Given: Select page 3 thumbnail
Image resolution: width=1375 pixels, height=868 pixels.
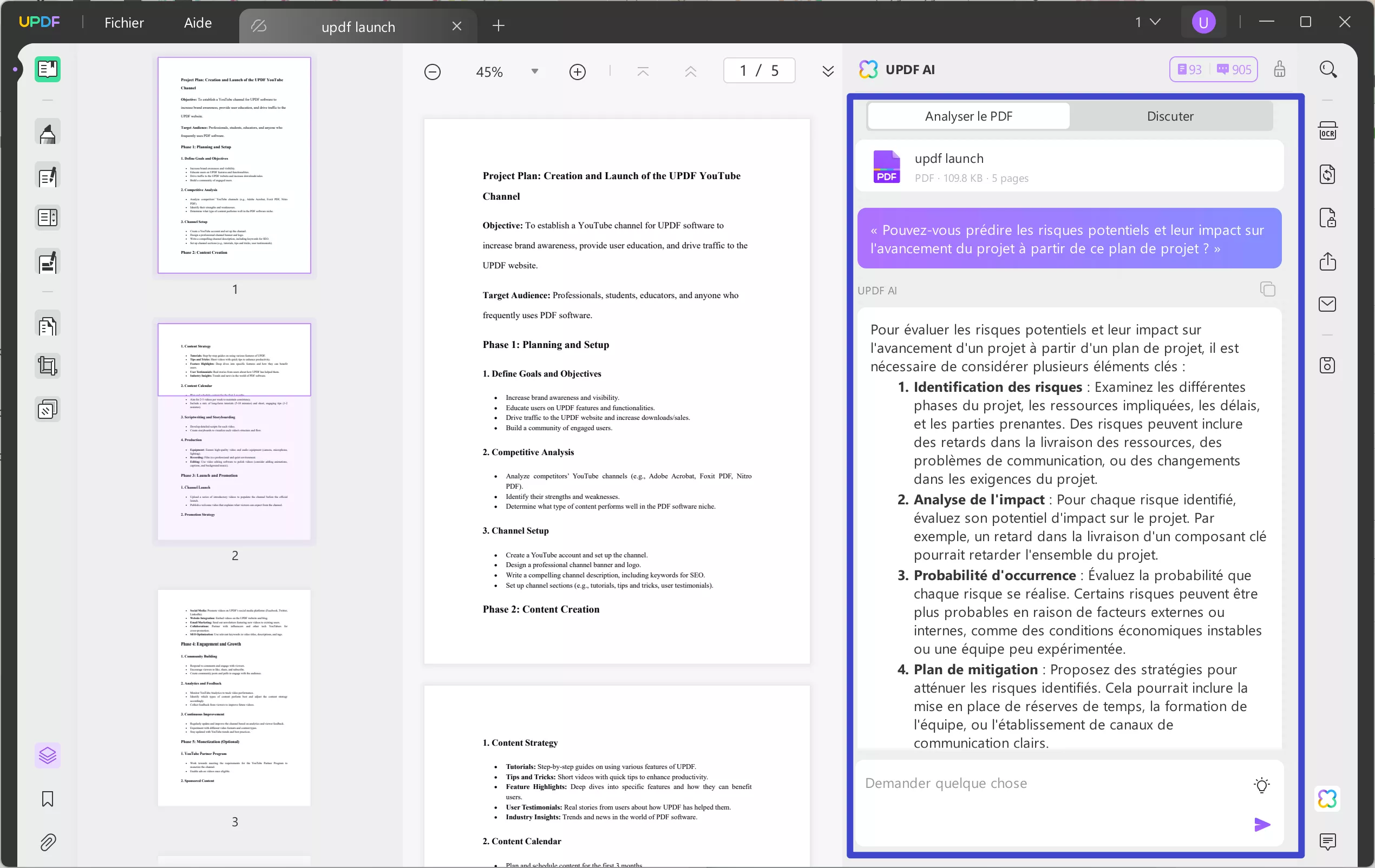Looking at the screenshot, I should (234, 698).
